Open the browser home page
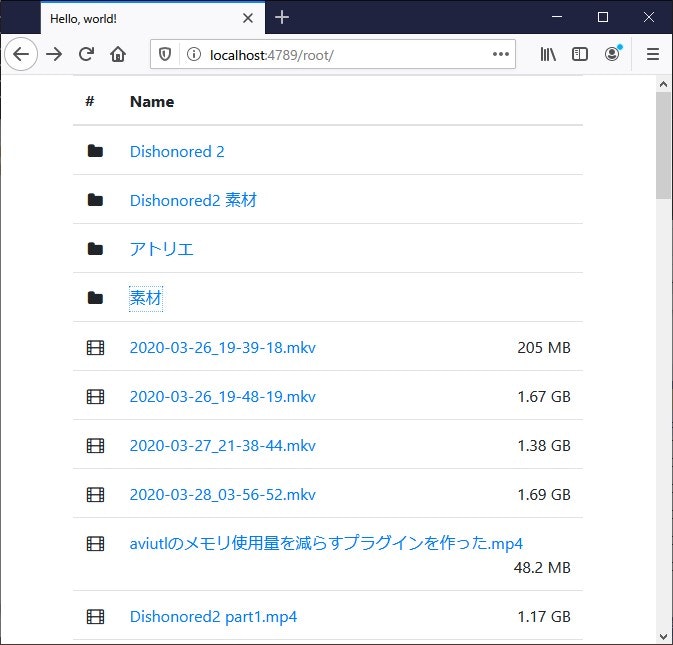The image size is (673, 645). 118,54
